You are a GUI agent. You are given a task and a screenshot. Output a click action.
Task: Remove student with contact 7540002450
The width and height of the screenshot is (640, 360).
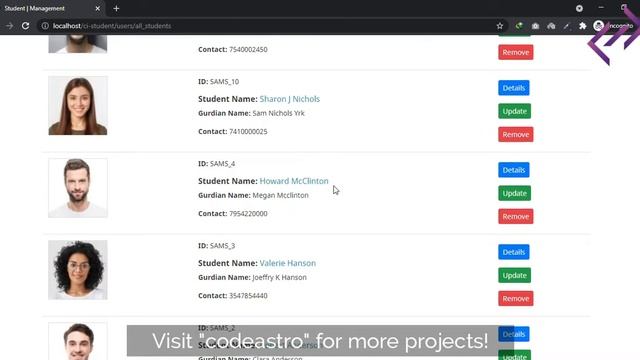pyautogui.click(x=516, y=52)
